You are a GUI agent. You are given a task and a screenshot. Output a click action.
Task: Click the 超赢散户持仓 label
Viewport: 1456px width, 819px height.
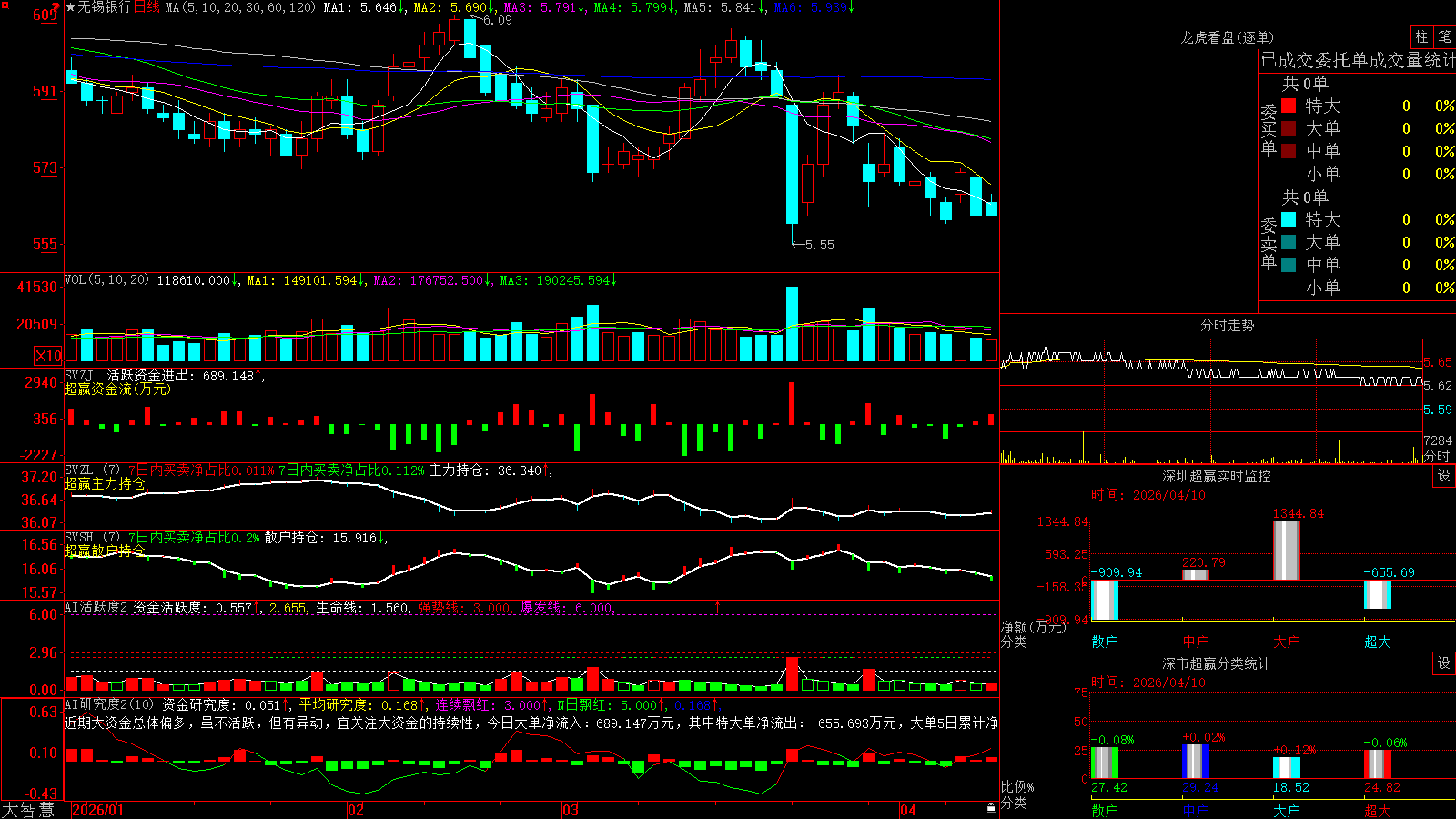coord(105,551)
